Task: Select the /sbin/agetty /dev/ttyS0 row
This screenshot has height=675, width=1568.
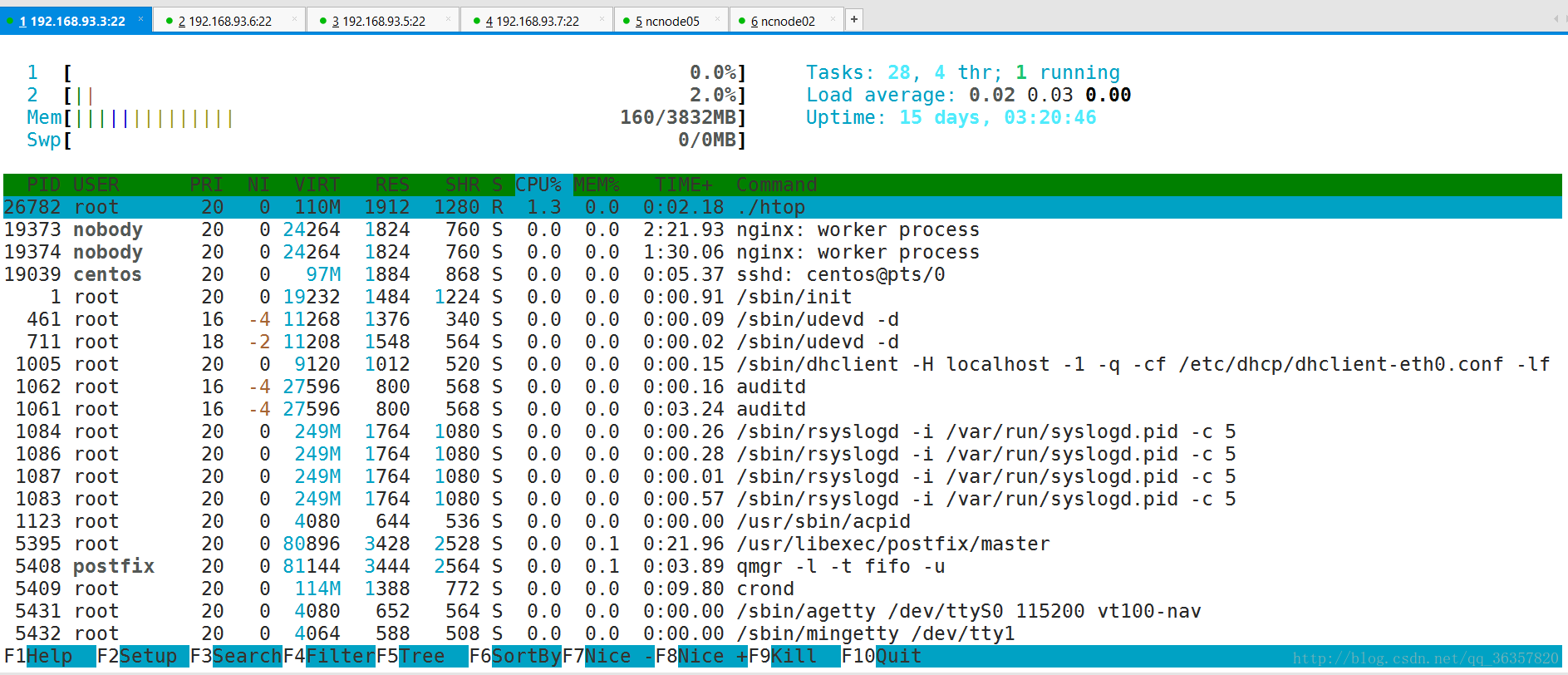Action: pos(783,611)
